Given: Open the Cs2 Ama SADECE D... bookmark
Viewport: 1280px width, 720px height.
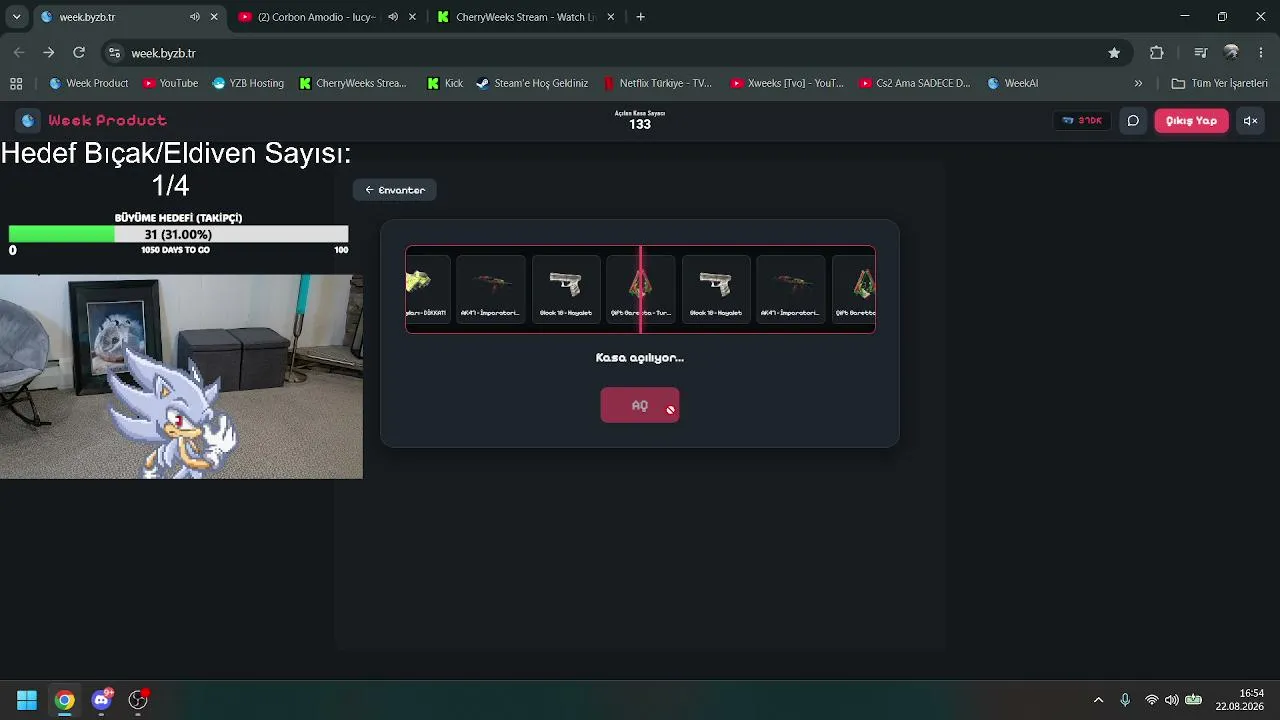Looking at the screenshot, I should [915, 83].
